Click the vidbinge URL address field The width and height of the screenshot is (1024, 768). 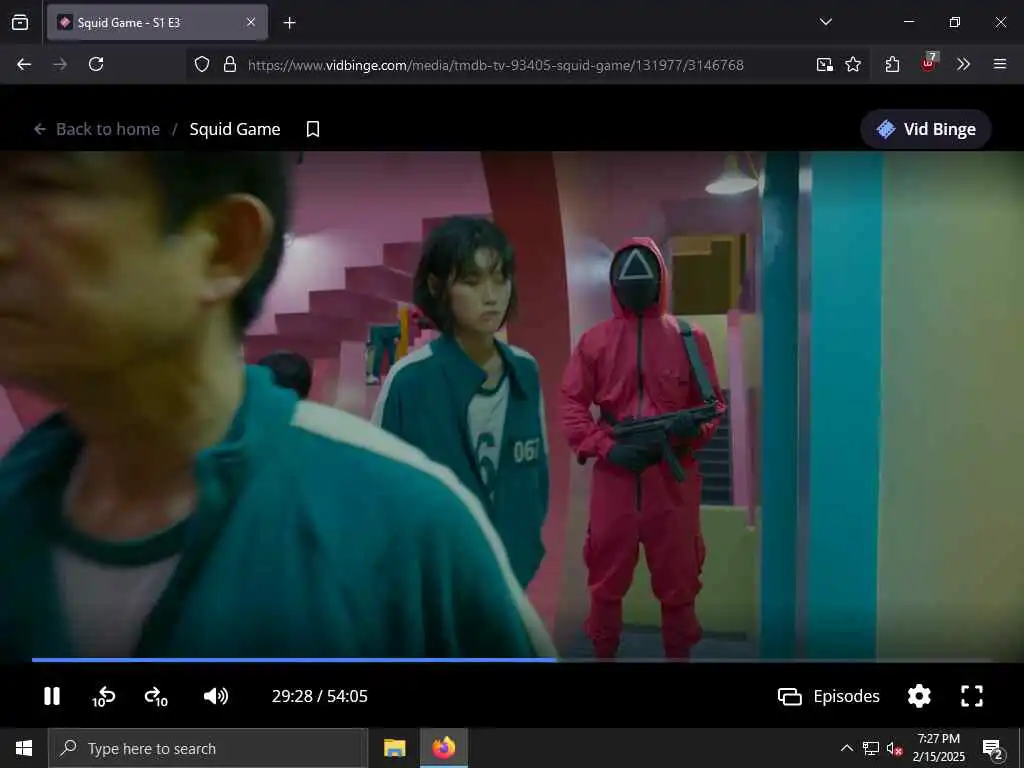pyautogui.click(x=496, y=65)
